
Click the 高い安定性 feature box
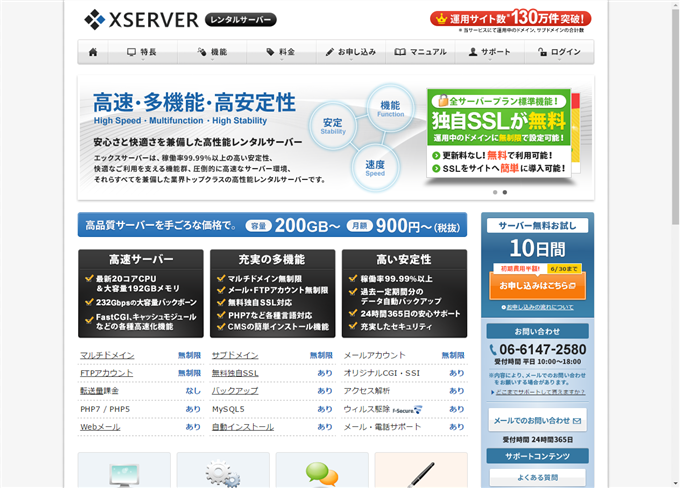[x=405, y=293]
